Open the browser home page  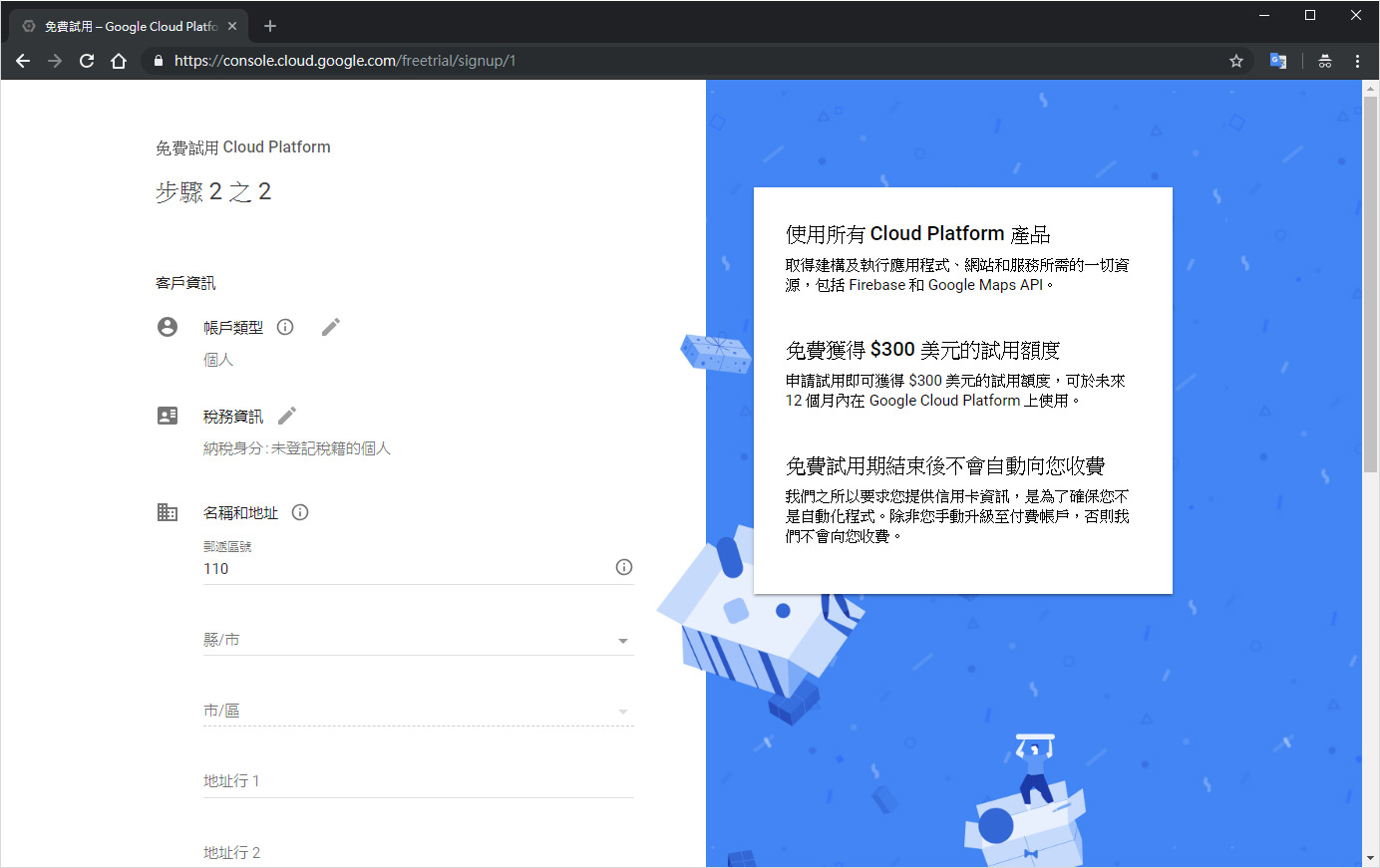click(x=119, y=61)
